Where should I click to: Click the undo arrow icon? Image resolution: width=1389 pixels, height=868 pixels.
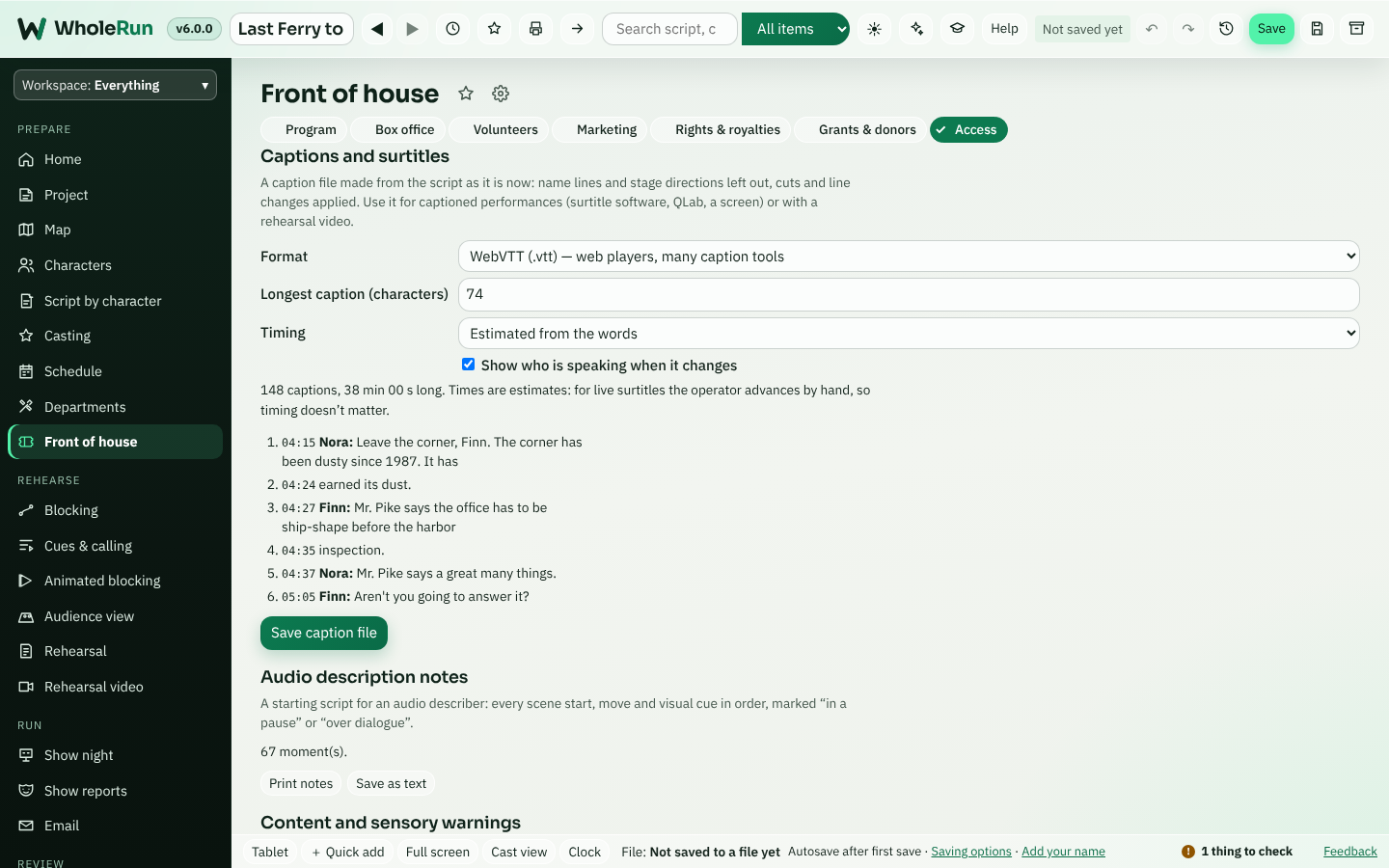coord(1152,29)
